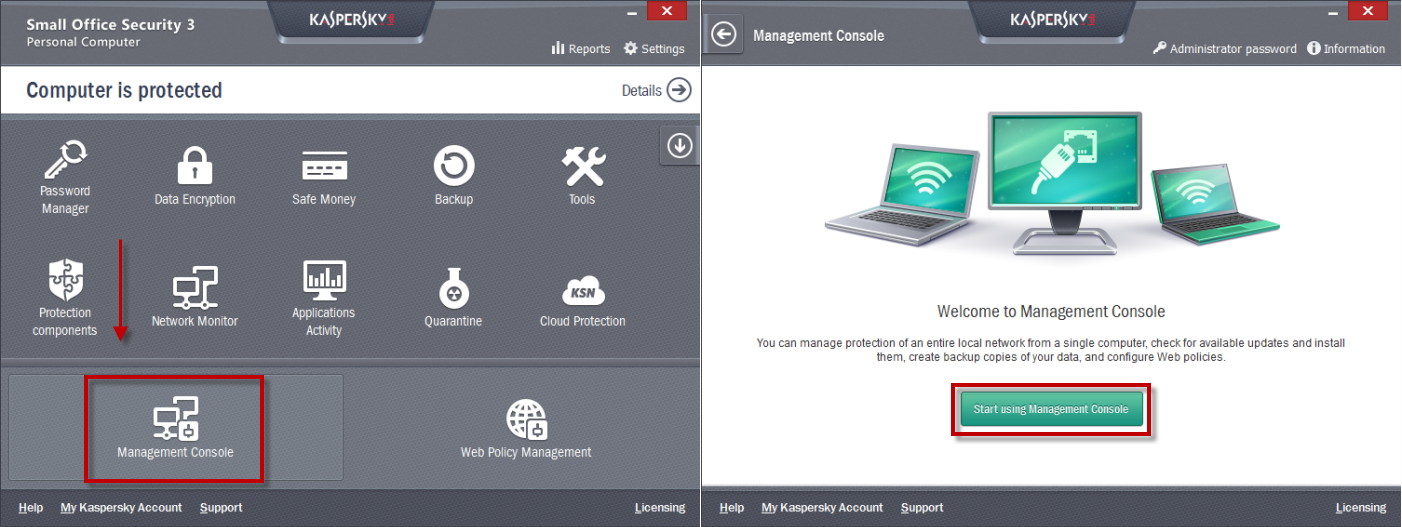Open Administrator password option
This screenshot has height=527, width=1402.
1225,48
